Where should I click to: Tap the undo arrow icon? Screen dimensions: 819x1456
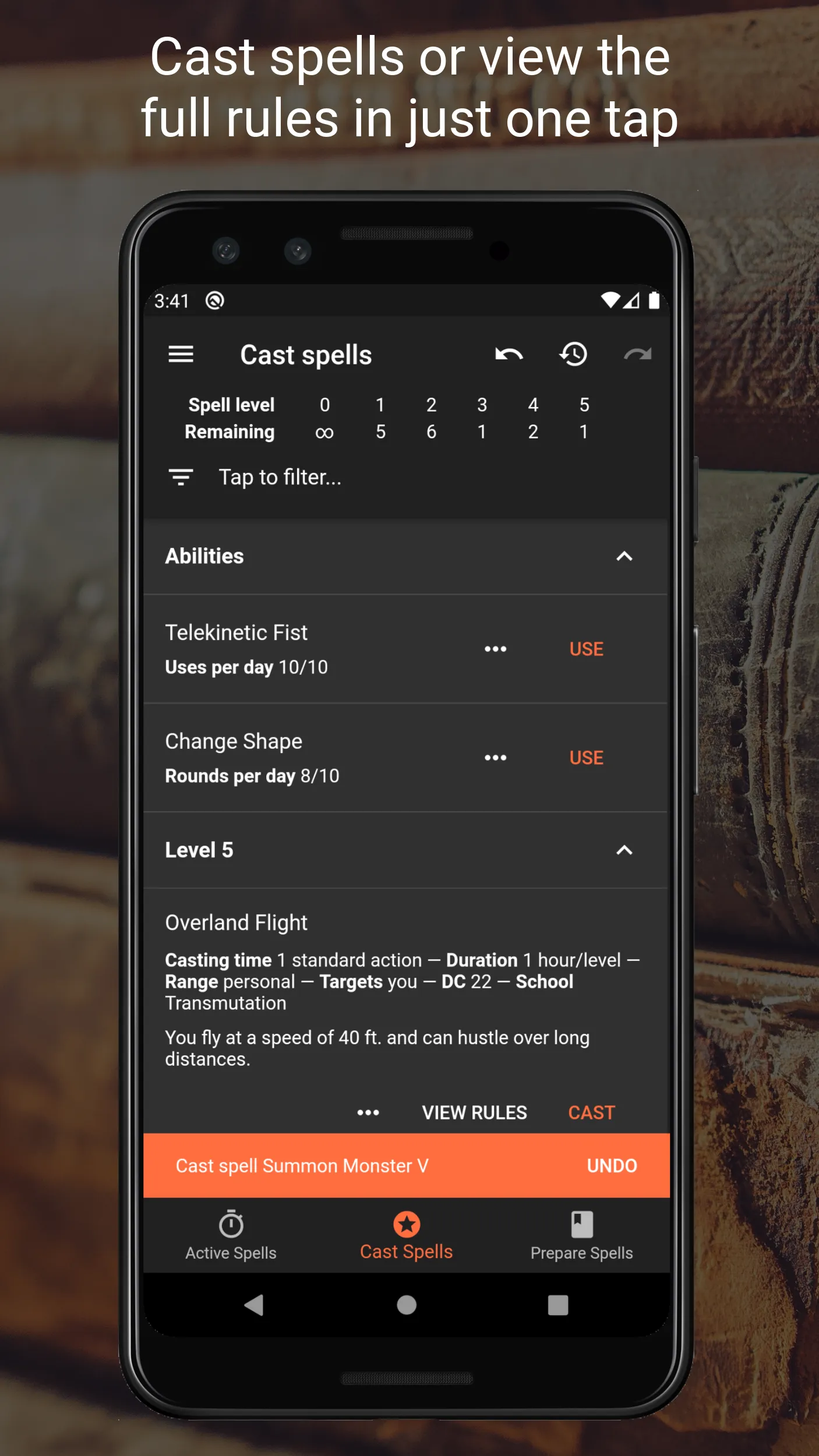point(509,354)
